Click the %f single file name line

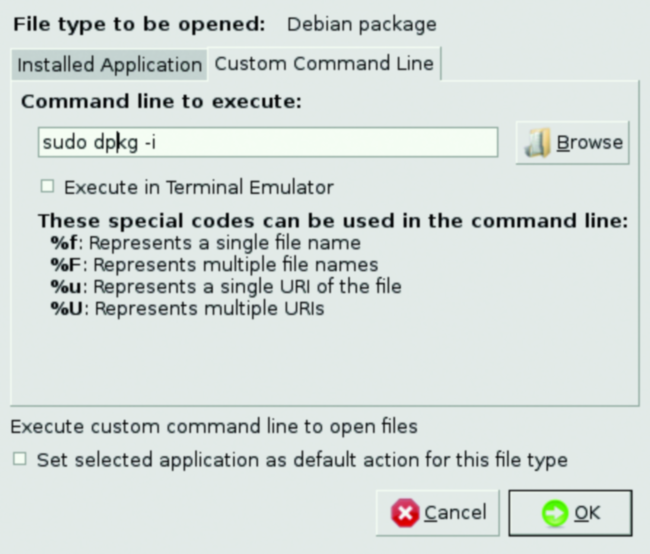205,242
